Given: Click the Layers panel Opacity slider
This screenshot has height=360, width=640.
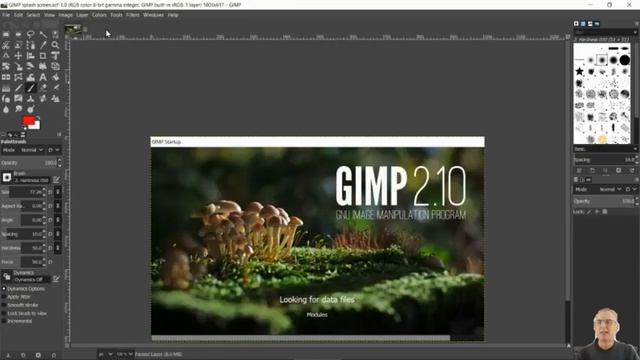Looking at the screenshot, I should tap(603, 201).
